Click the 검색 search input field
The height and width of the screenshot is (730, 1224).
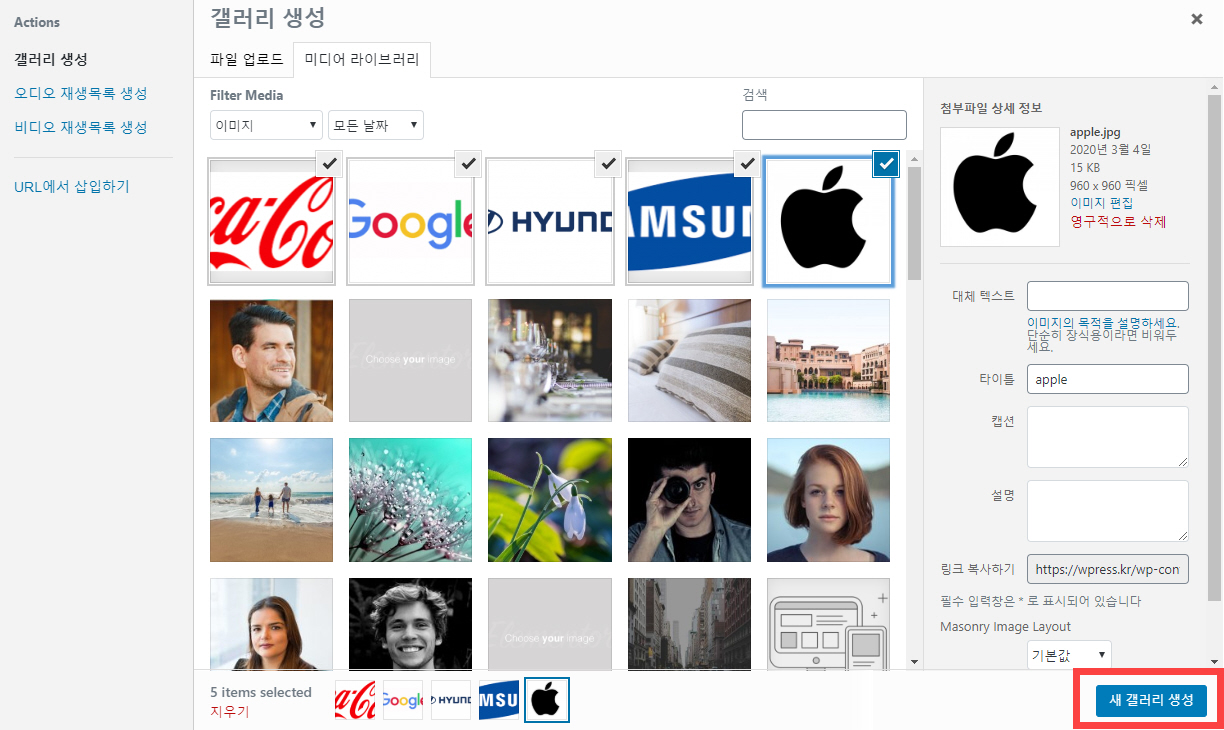pyautogui.click(x=823, y=124)
